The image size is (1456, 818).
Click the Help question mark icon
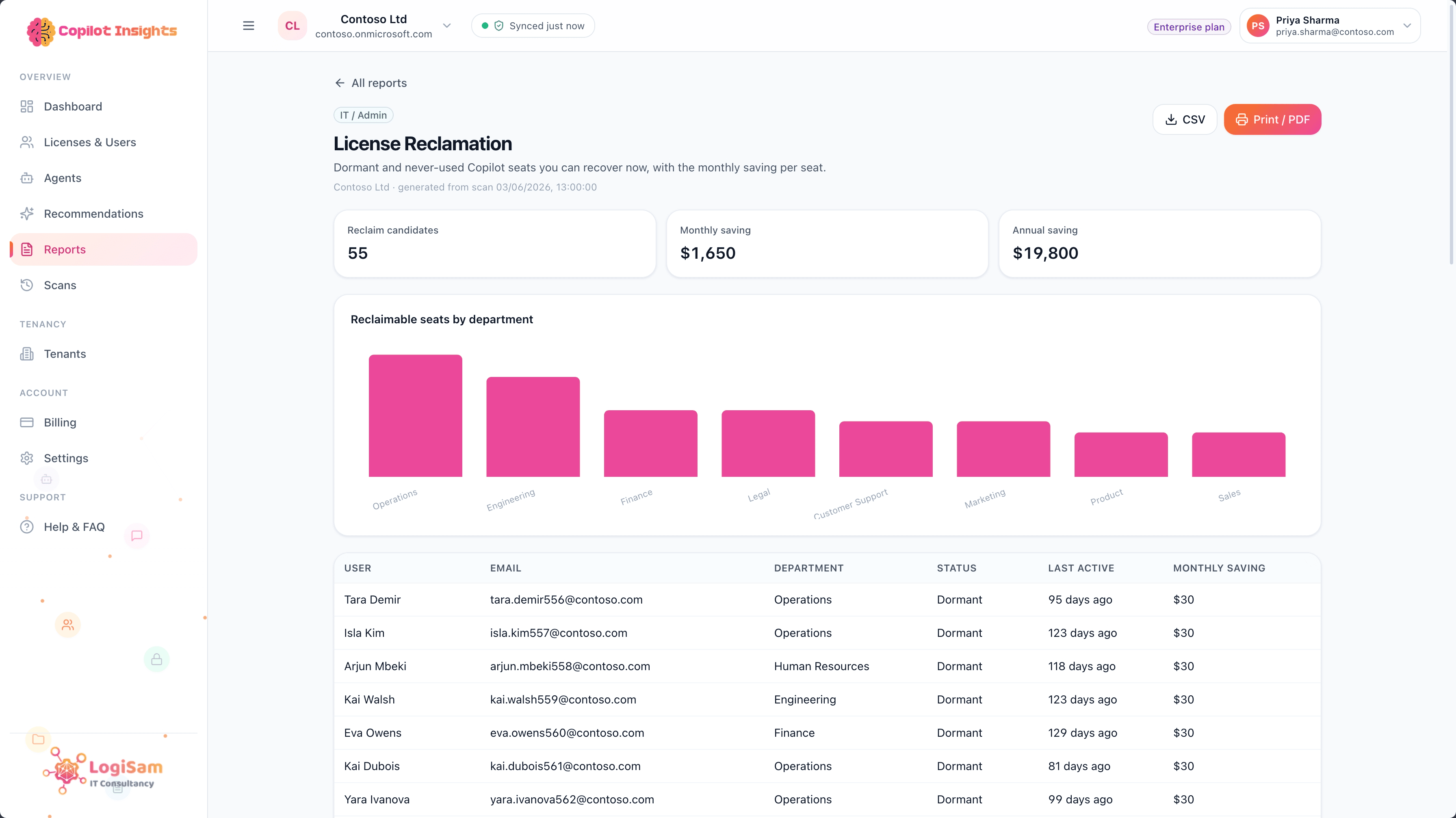pos(26,527)
